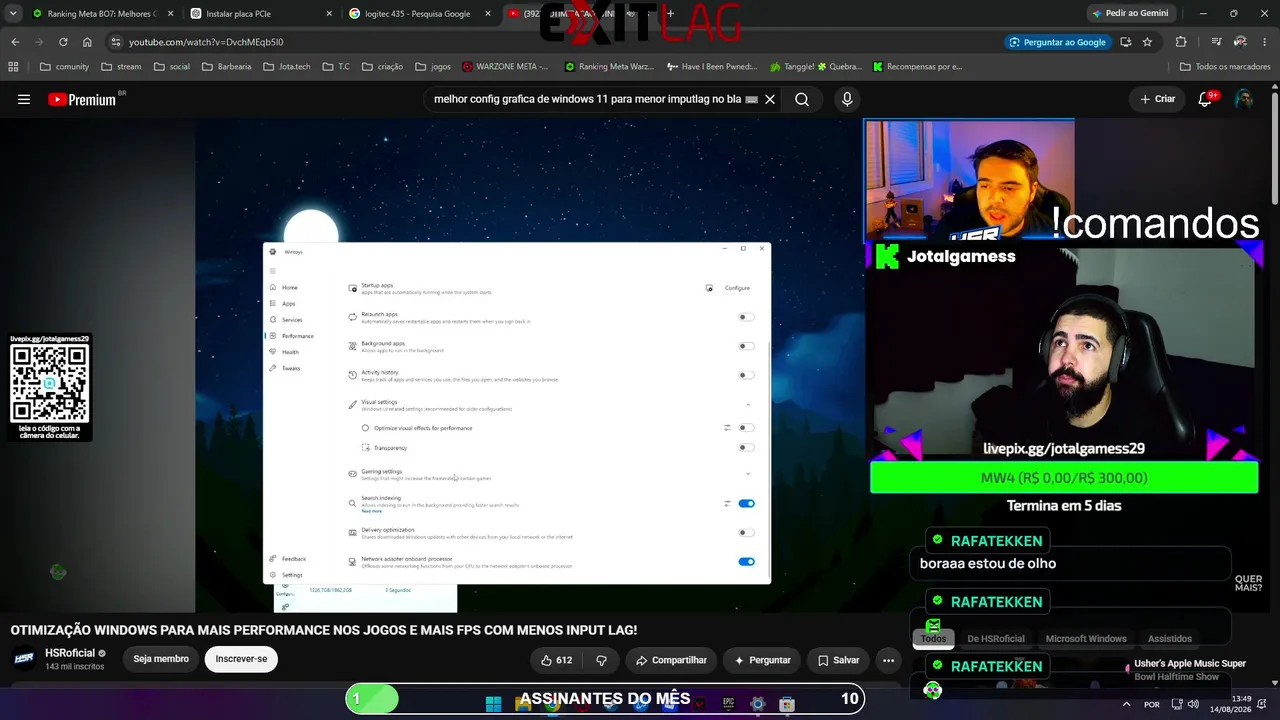The width and height of the screenshot is (1280, 720).
Task: Open the Criar create menu
Action: [1158, 99]
